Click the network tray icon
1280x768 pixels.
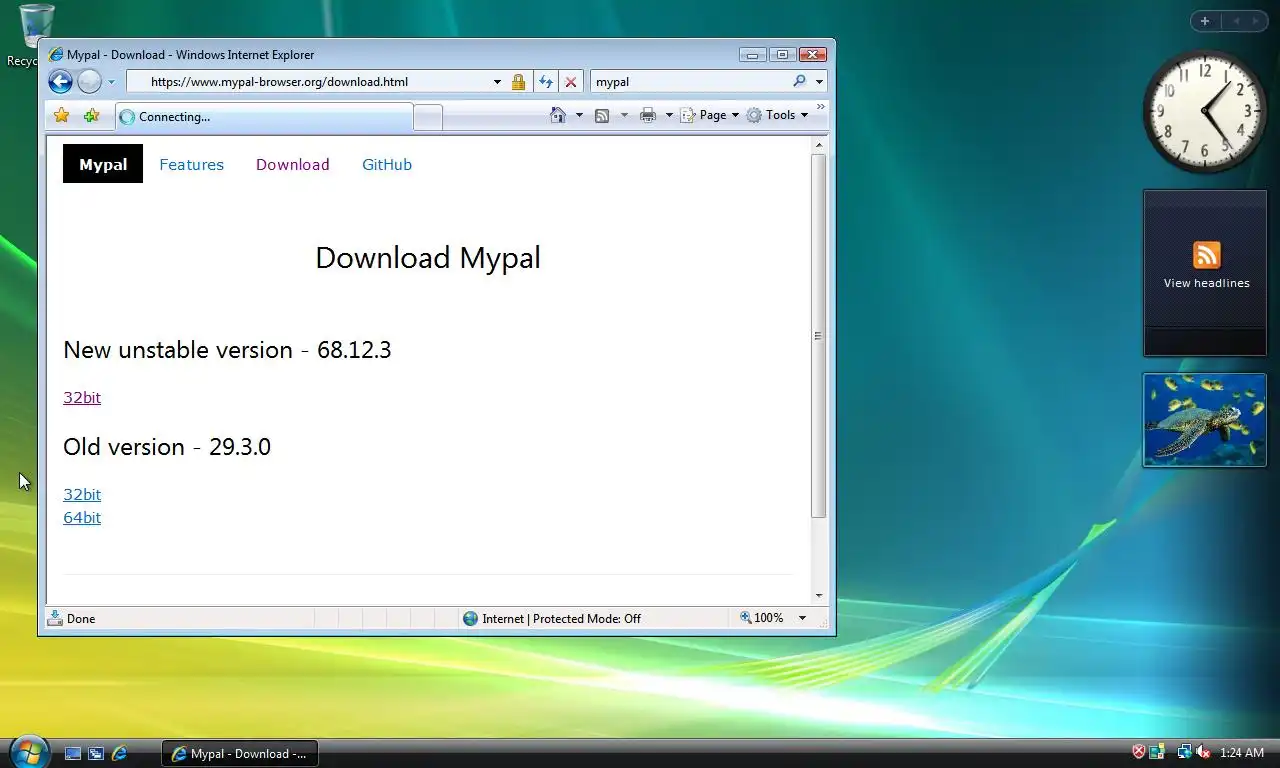pyautogui.click(x=1184, y=752)
